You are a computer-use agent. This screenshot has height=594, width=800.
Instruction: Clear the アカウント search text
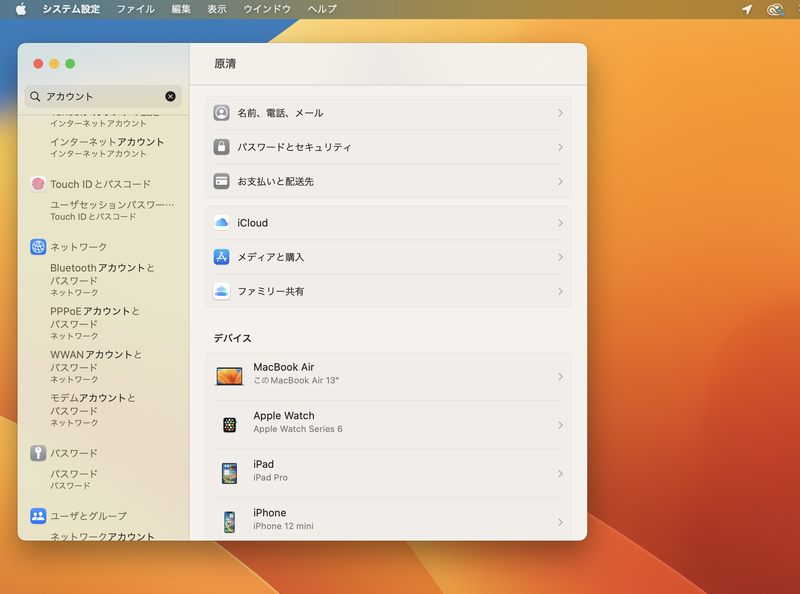(172, 96)
